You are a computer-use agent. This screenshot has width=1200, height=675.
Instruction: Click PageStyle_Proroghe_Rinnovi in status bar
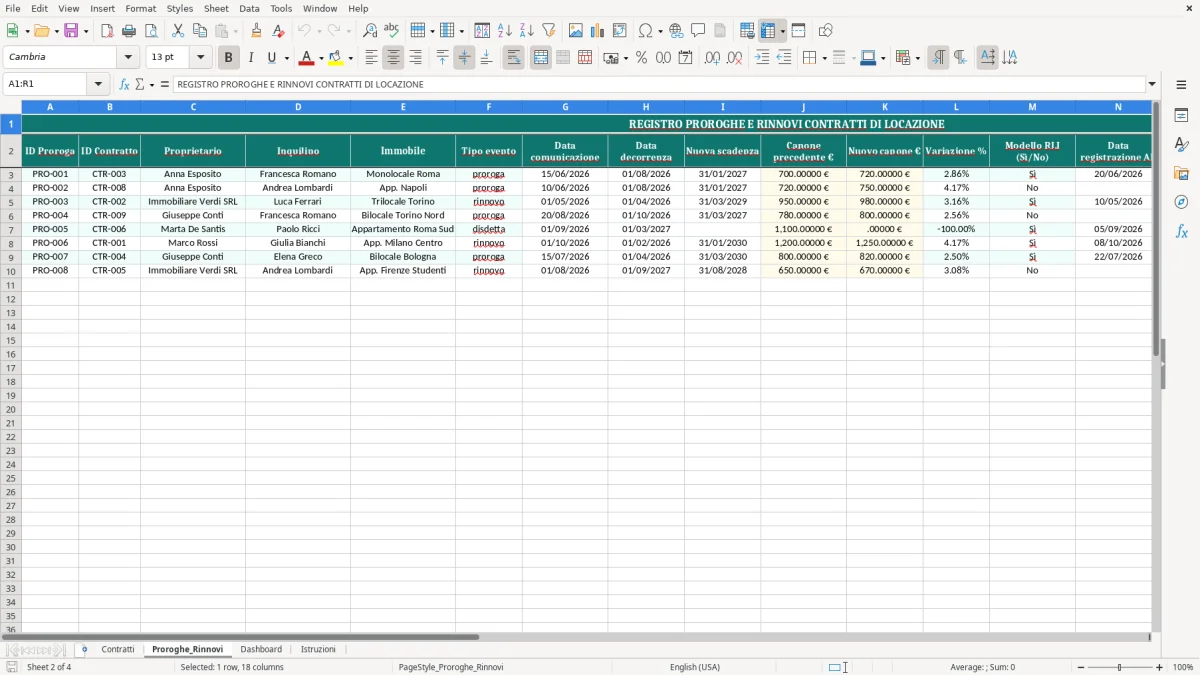point(451,667)
